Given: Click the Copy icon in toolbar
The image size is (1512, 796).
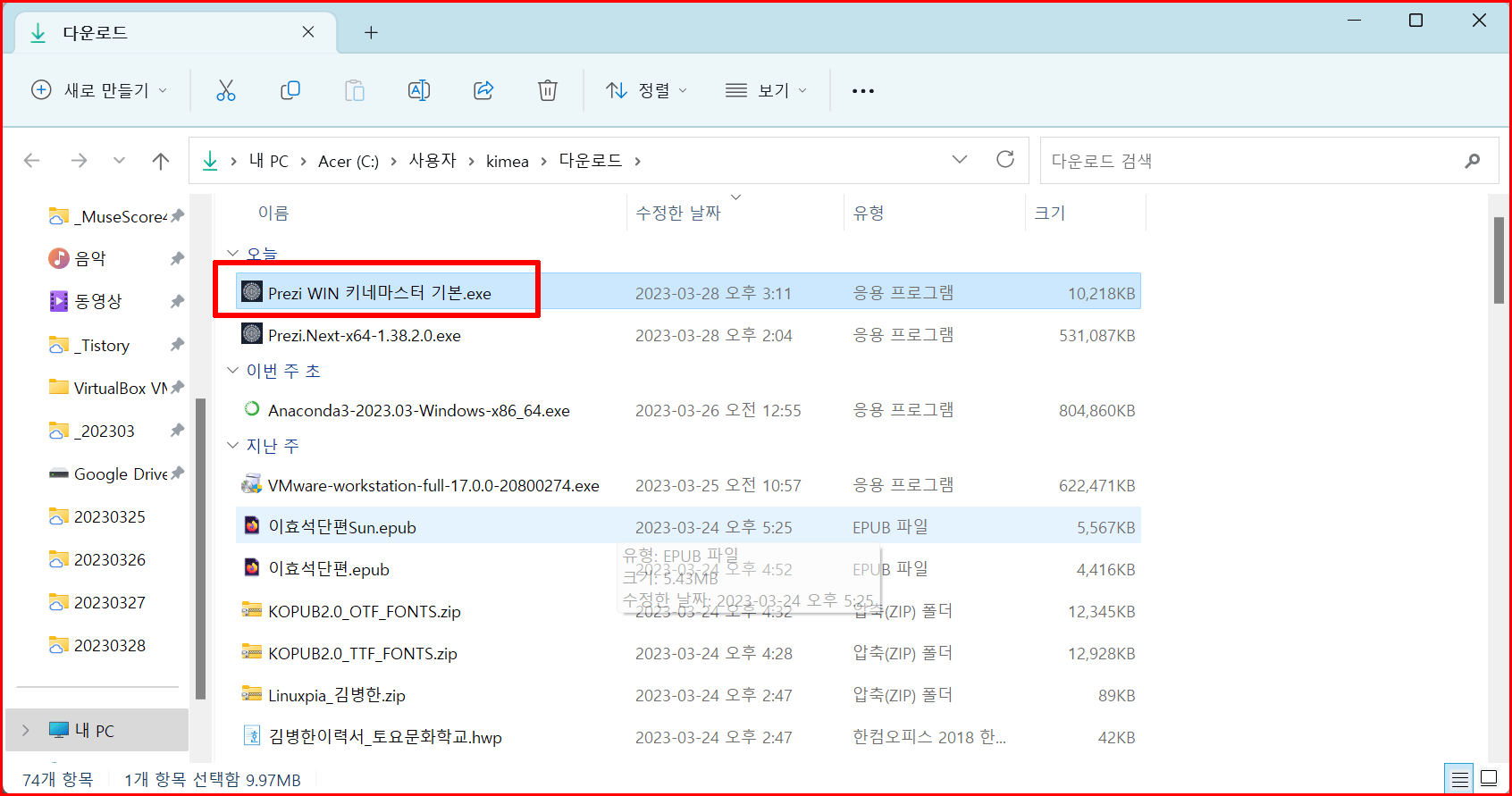Looking at the screenshot, I should (290, 90).
